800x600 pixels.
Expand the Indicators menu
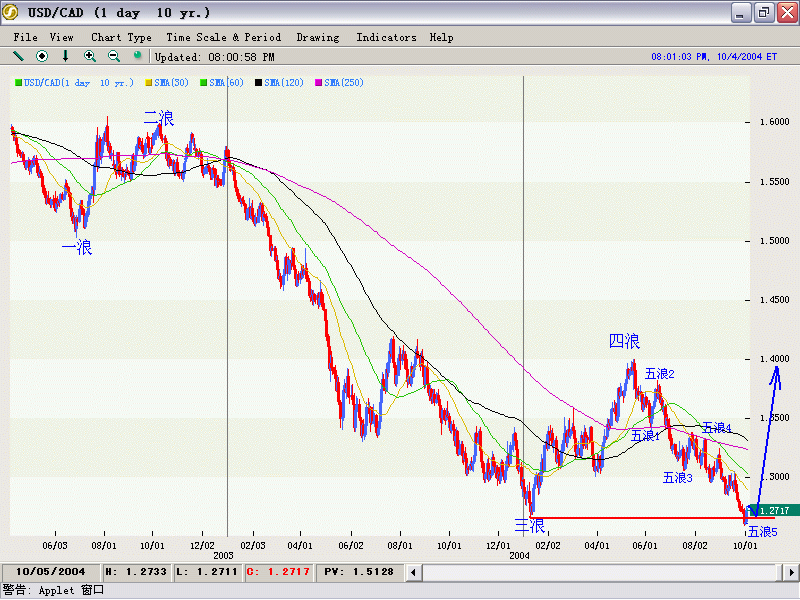[x=386, y=37]
